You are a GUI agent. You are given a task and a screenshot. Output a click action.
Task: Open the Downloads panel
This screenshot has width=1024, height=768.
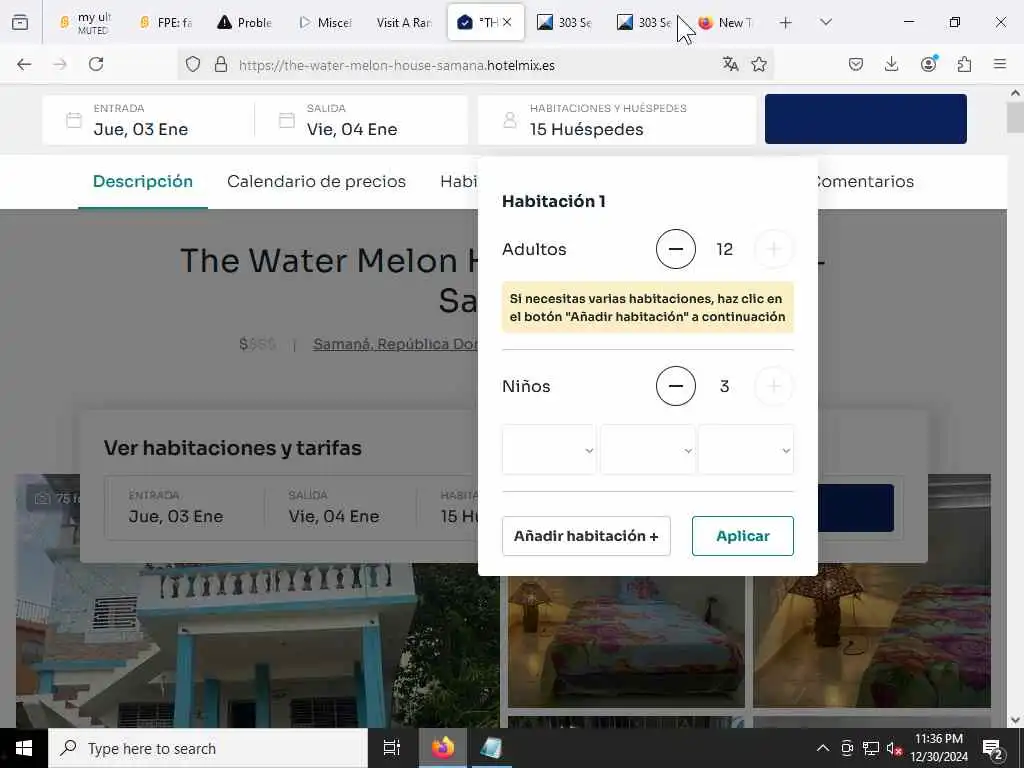click(x=891, y=64)
